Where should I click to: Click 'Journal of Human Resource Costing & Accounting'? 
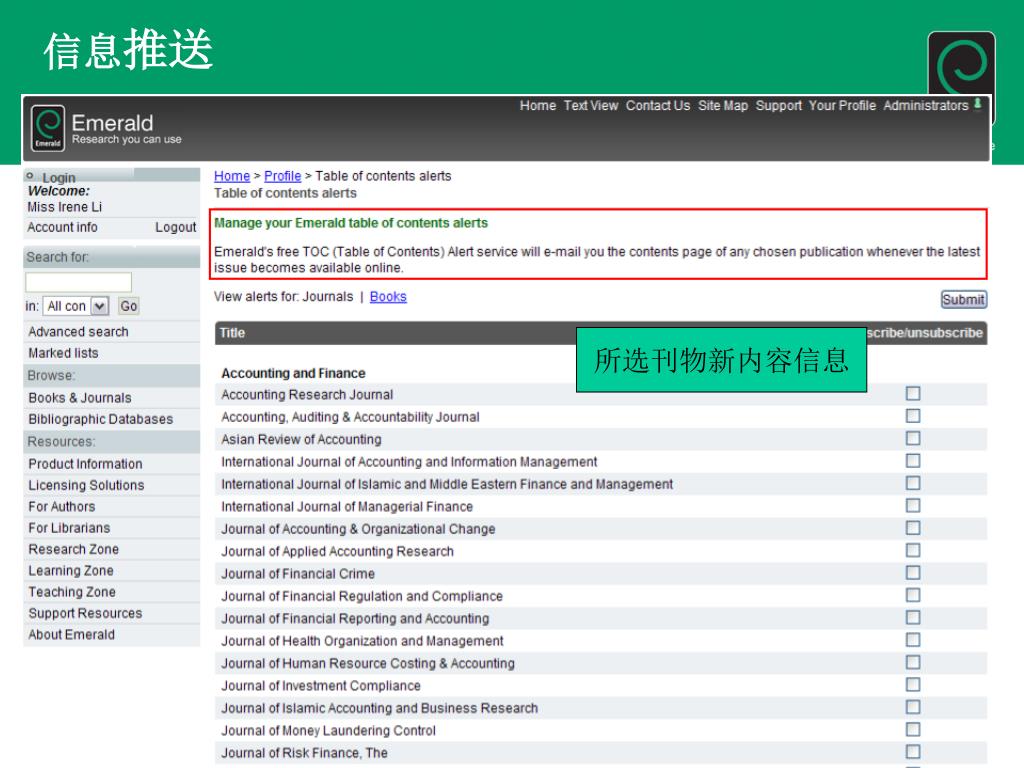tap(368, 664)
